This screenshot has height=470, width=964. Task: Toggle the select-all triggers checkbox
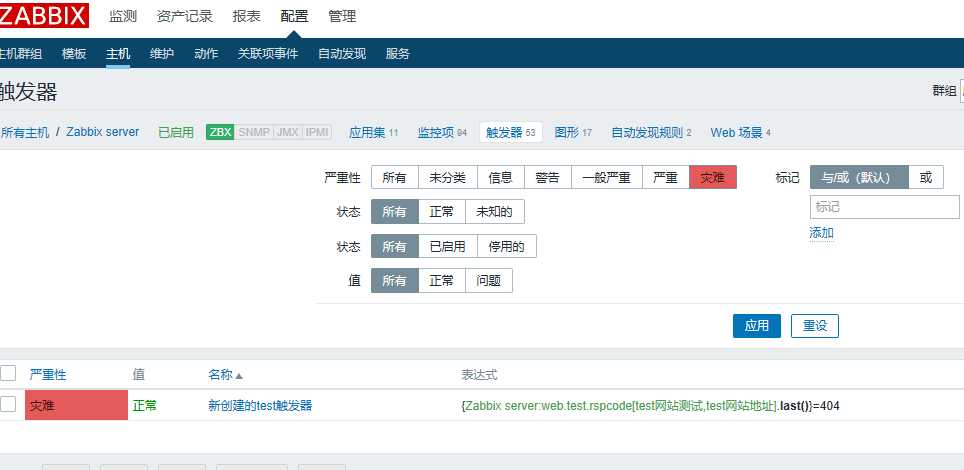tap(8, 373)
